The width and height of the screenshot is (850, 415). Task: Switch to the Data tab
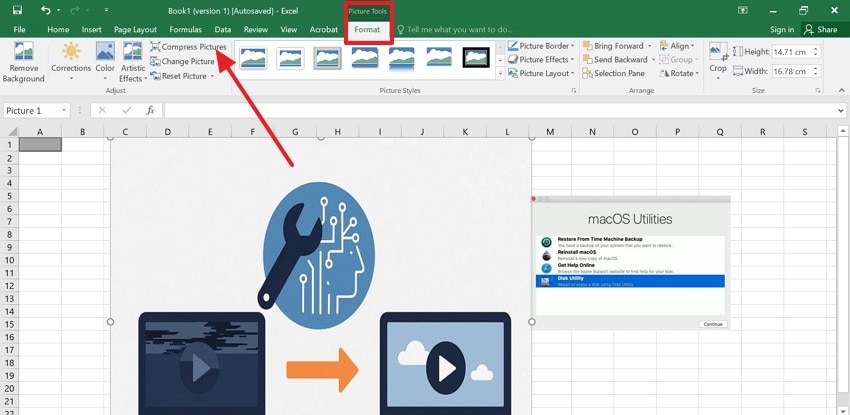coord(223,29)
